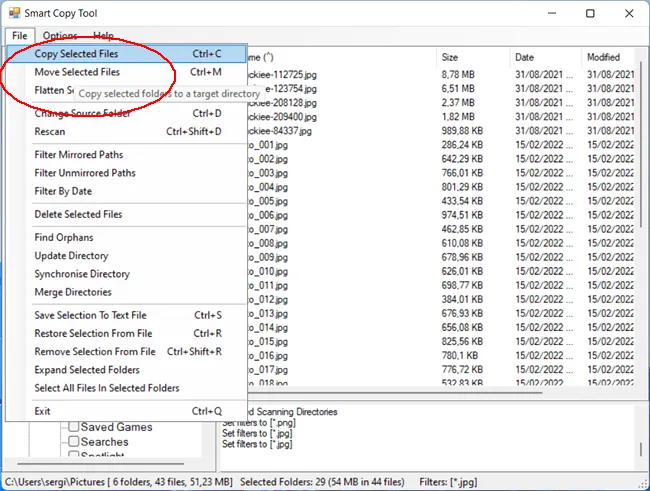Choose Remove Selection From File
The width and height of the screenshot is (650, 491).
point(127,352)
